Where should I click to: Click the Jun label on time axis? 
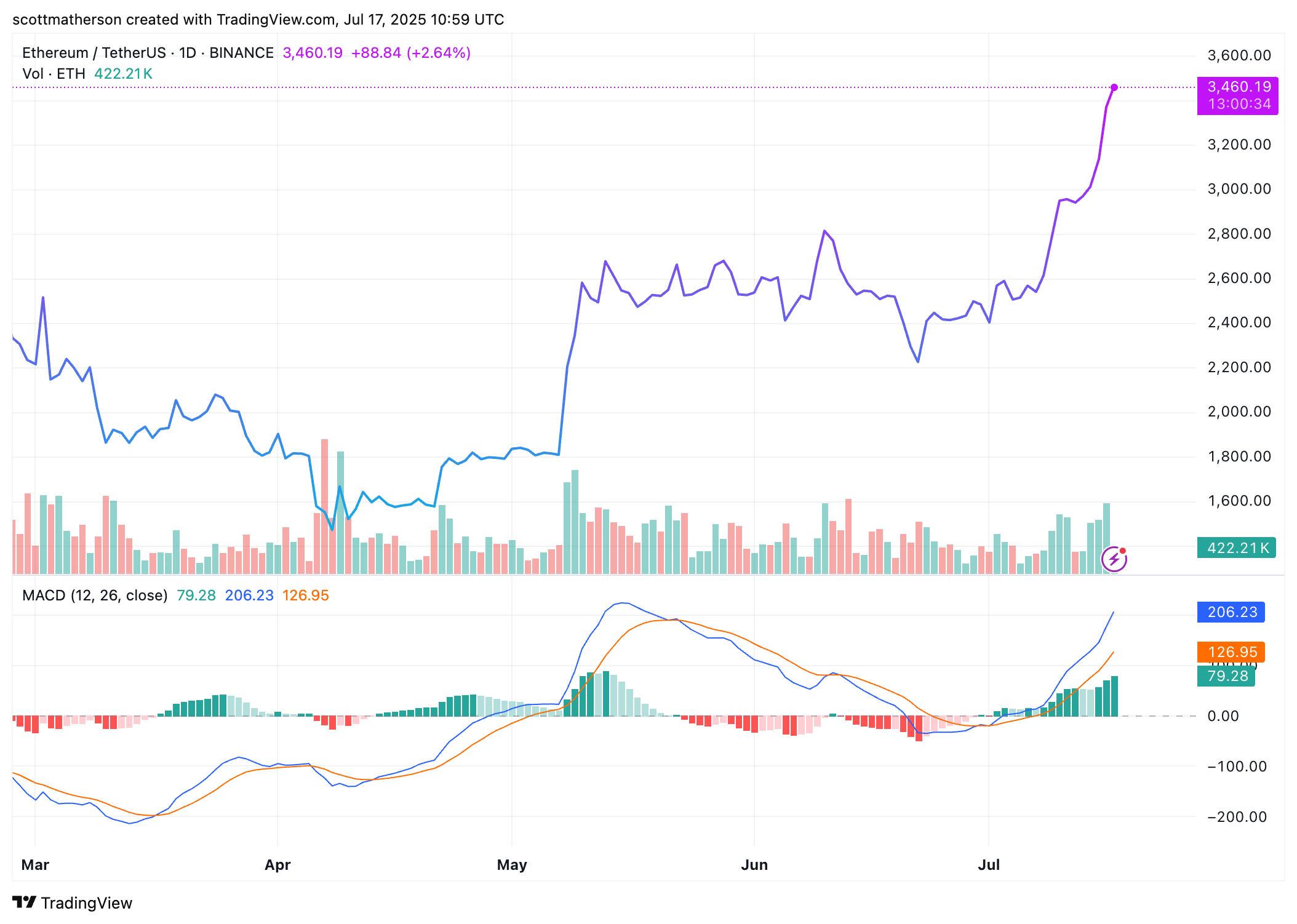[754, 865]
